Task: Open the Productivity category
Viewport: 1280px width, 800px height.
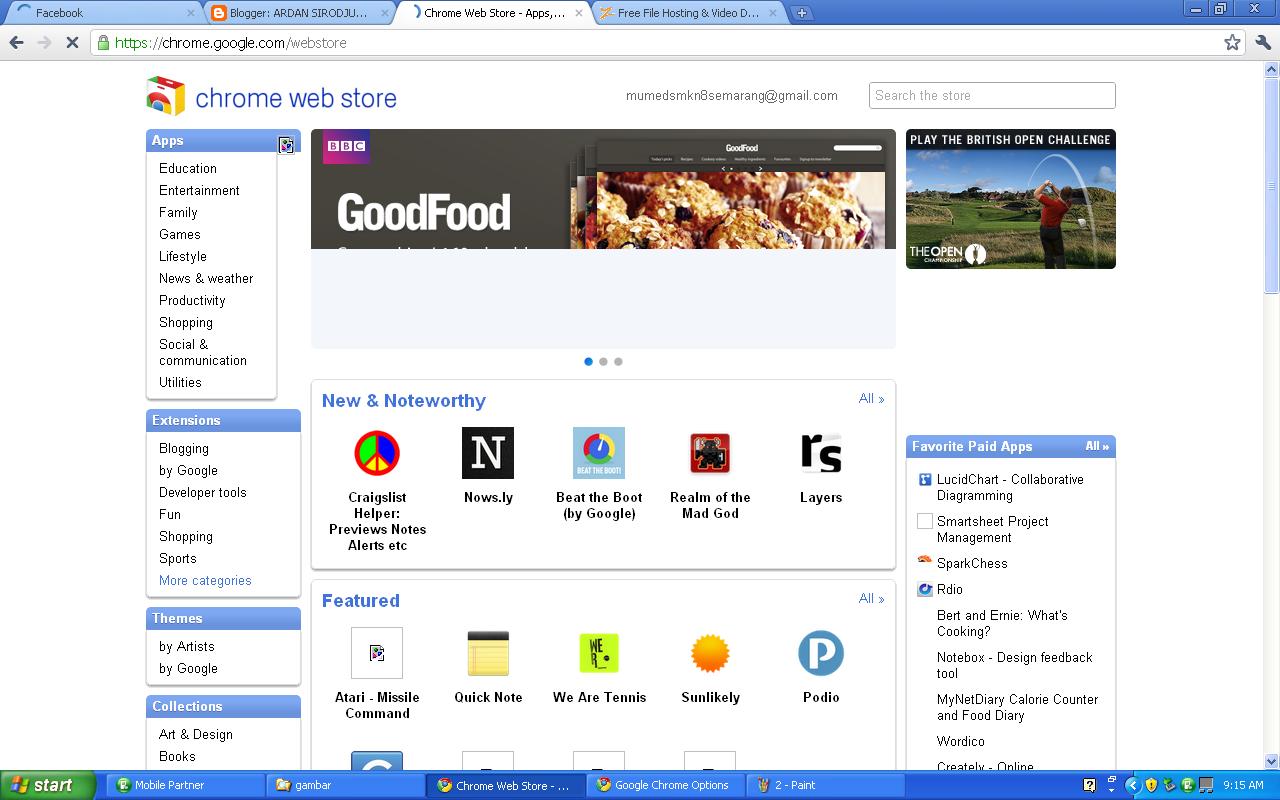Action: click(192, 300)
